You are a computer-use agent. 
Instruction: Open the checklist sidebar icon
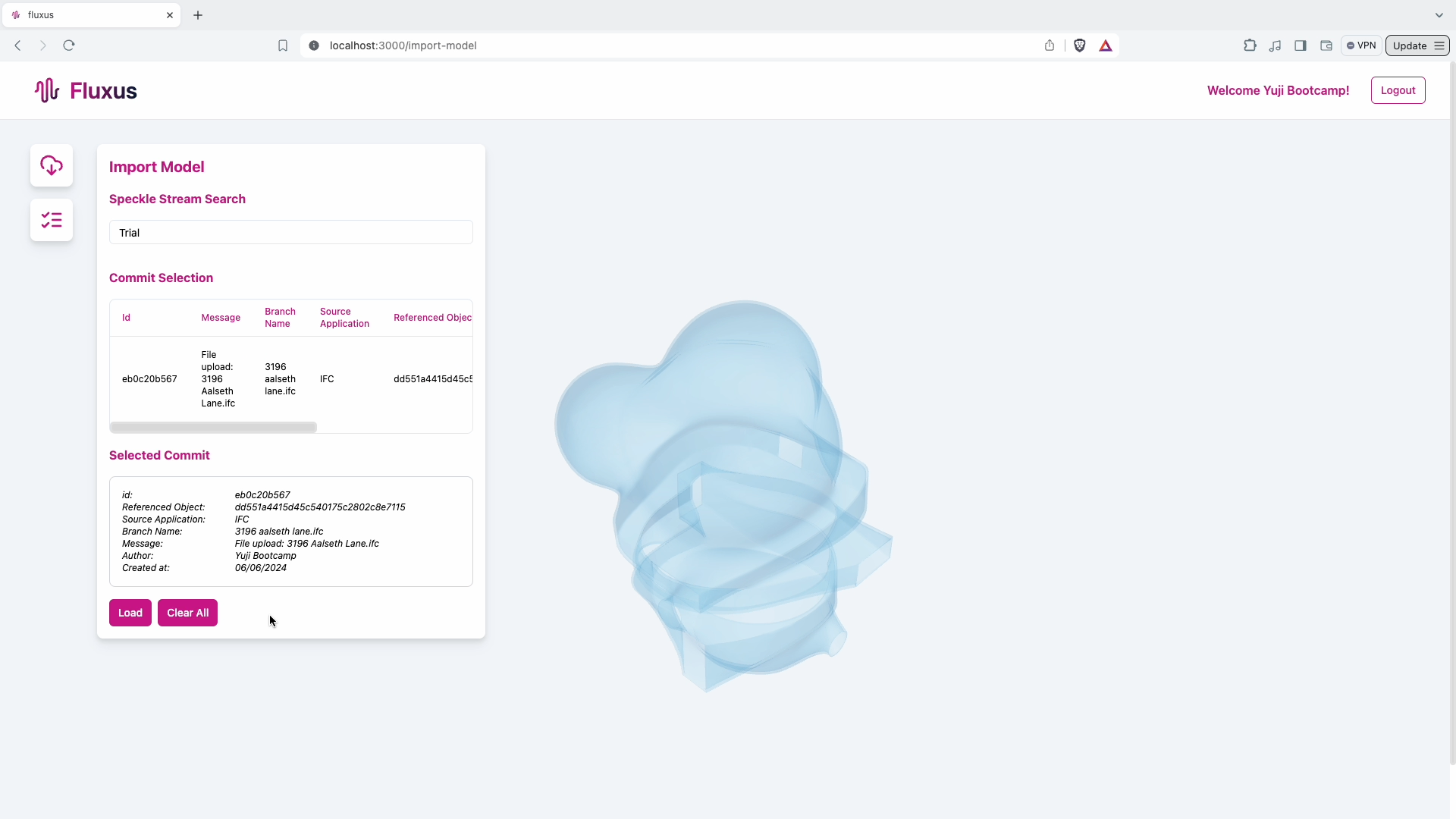point(52,220)
